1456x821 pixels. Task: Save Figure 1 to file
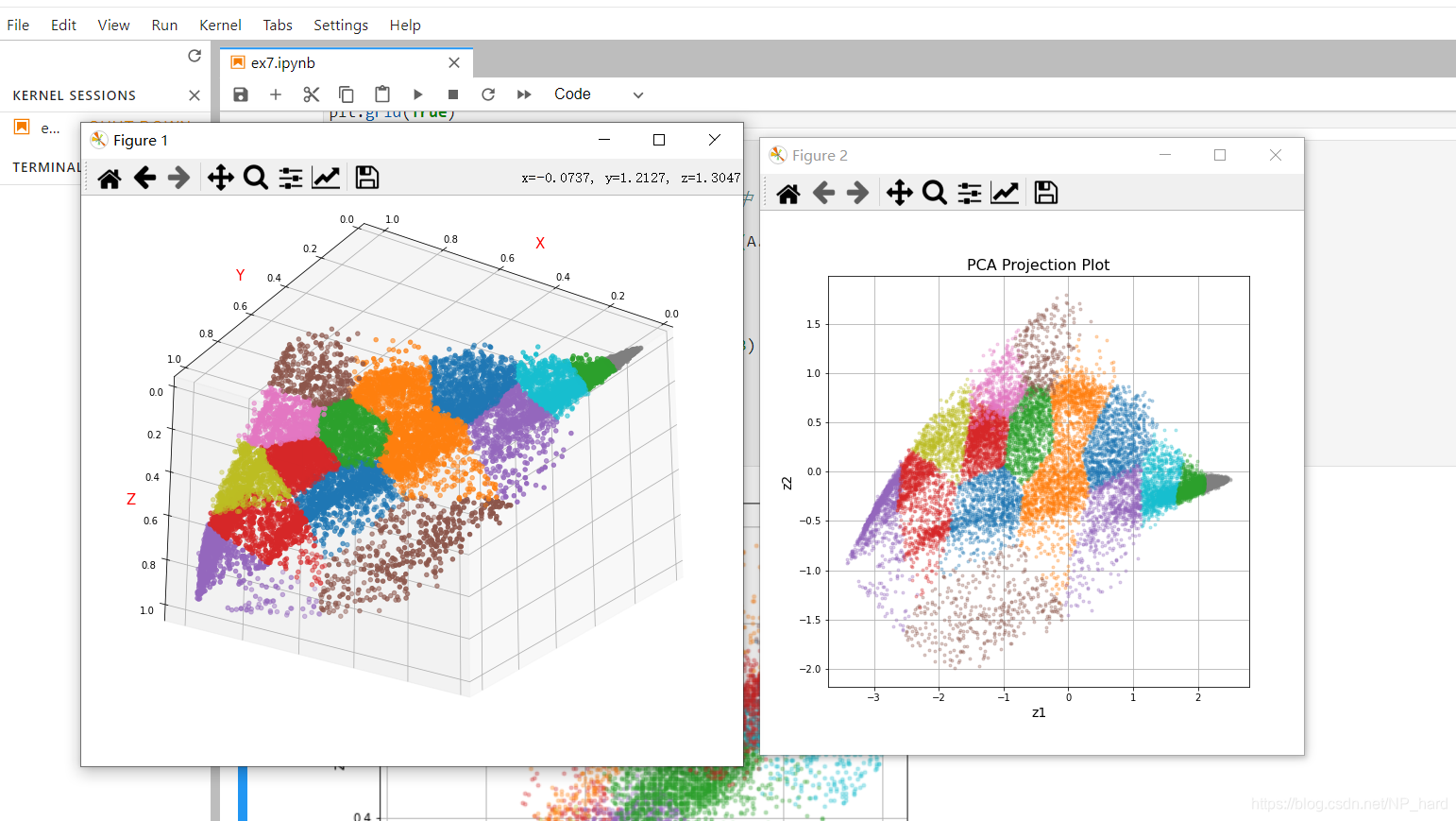[x=367, y=178]
